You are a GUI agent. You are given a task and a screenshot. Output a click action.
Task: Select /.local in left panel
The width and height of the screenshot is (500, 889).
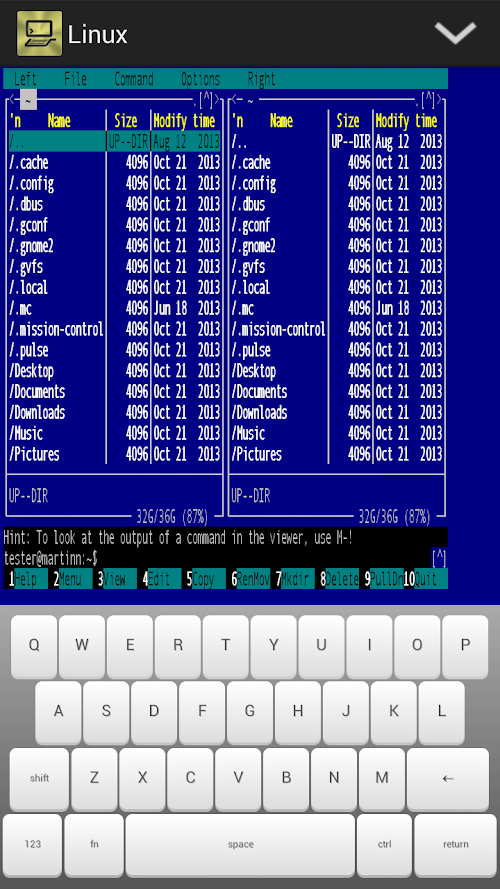point(28,287)
